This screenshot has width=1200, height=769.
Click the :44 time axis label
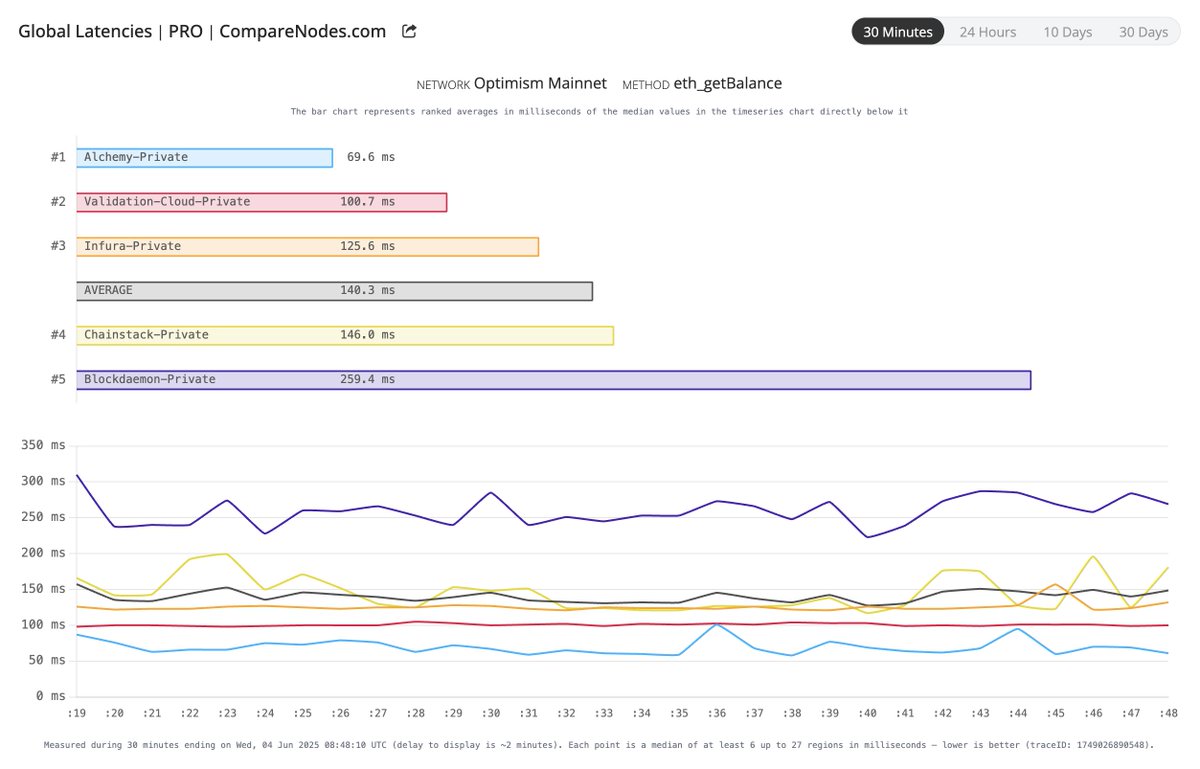pyautogui.click(x=1017, y=714)
